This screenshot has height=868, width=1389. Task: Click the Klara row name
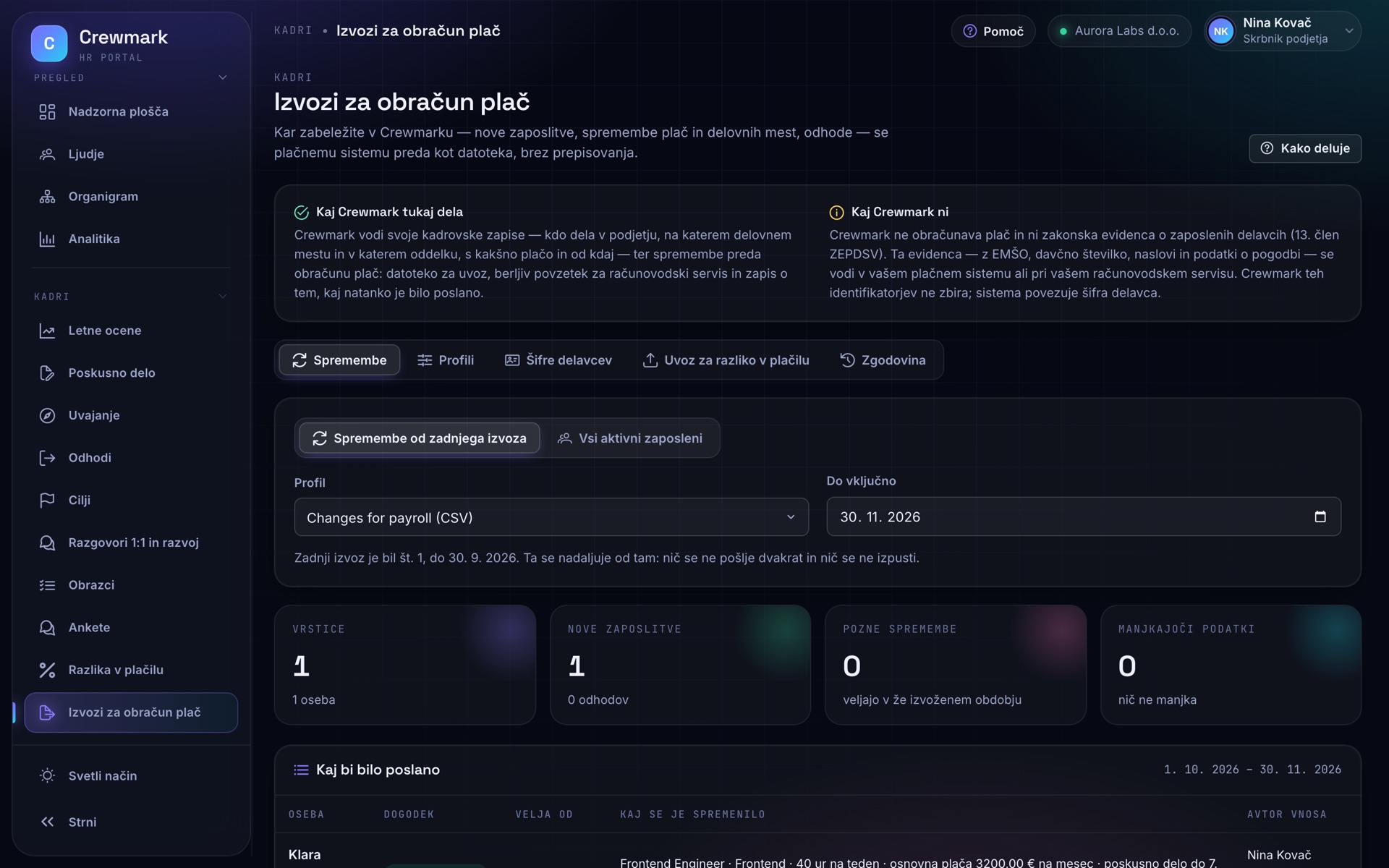click(305, 855)
